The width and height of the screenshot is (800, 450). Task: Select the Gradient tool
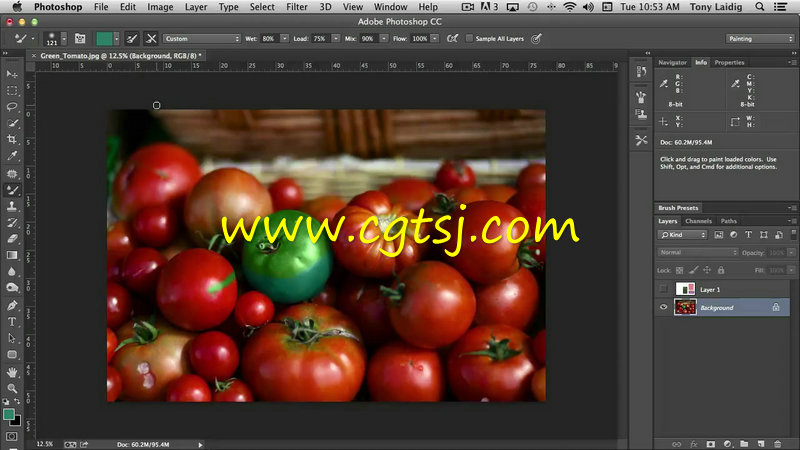12,255
